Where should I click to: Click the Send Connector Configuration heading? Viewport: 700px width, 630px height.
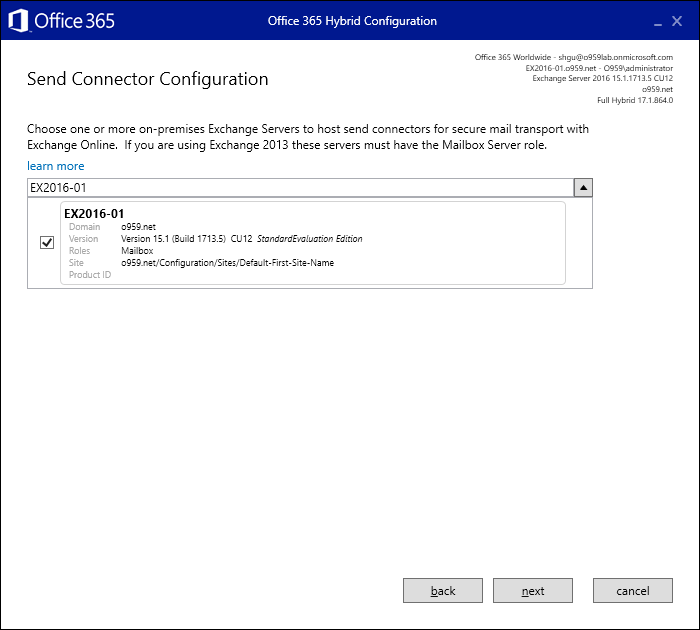coord(148,79)
